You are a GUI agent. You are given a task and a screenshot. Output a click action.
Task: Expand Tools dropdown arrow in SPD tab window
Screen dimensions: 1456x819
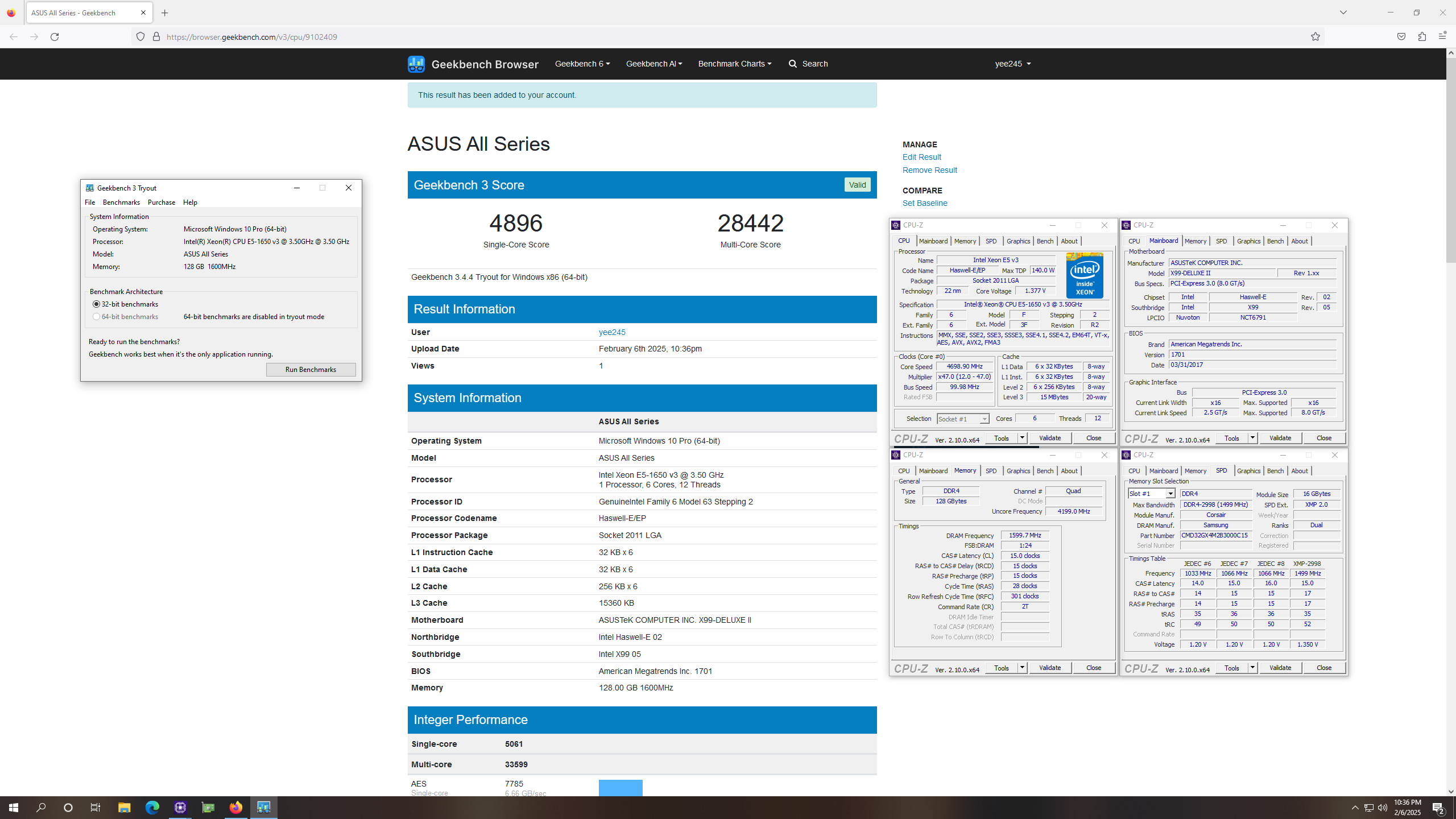pyautogui.click(x=1252, y=668)
